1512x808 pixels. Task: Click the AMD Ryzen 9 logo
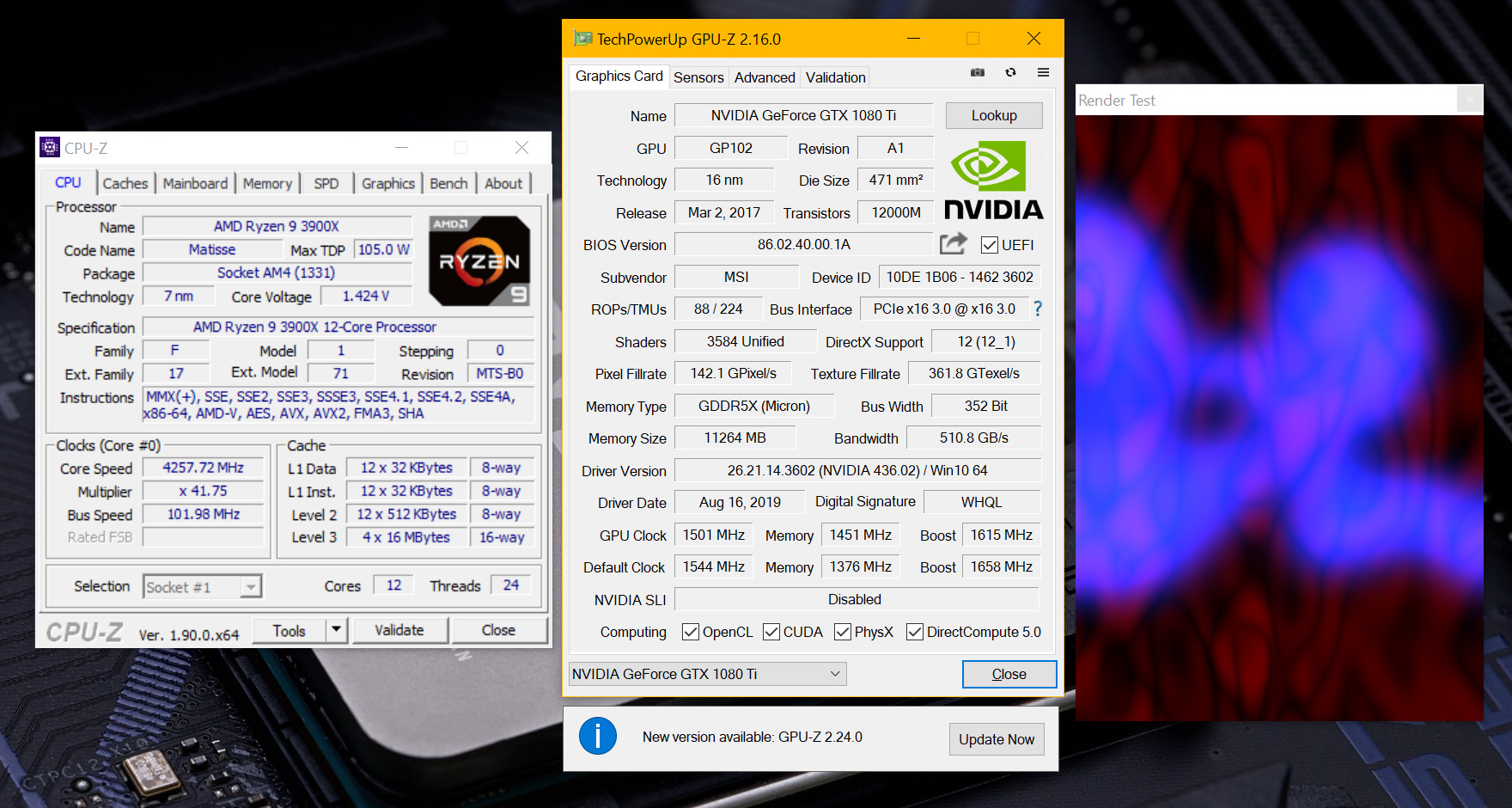coord(479,261)
